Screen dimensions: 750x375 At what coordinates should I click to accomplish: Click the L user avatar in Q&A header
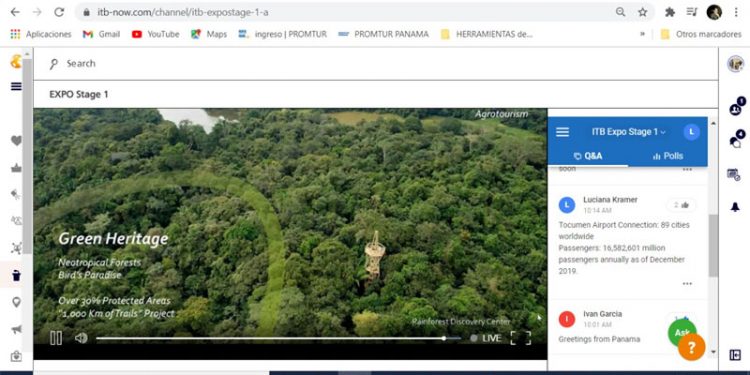(691, 132)
